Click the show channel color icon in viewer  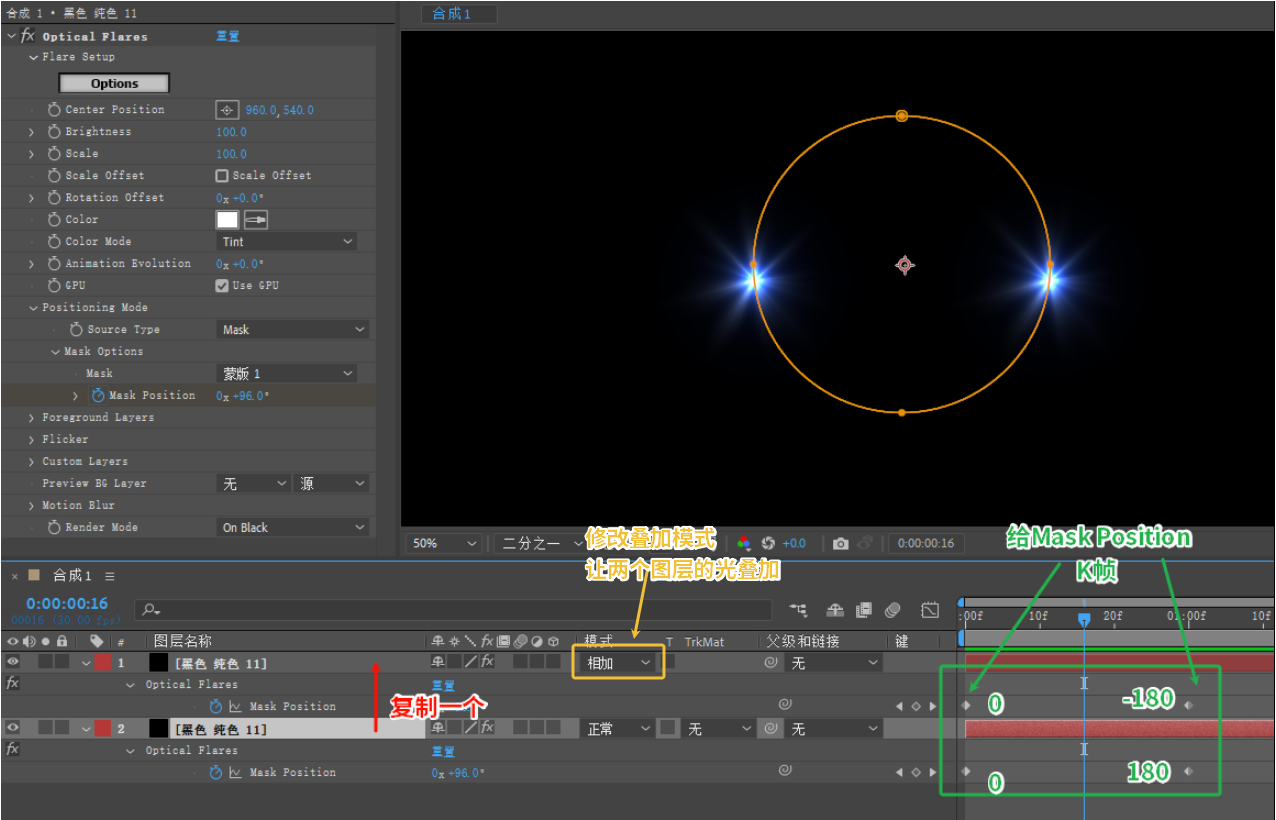point(743,543)
